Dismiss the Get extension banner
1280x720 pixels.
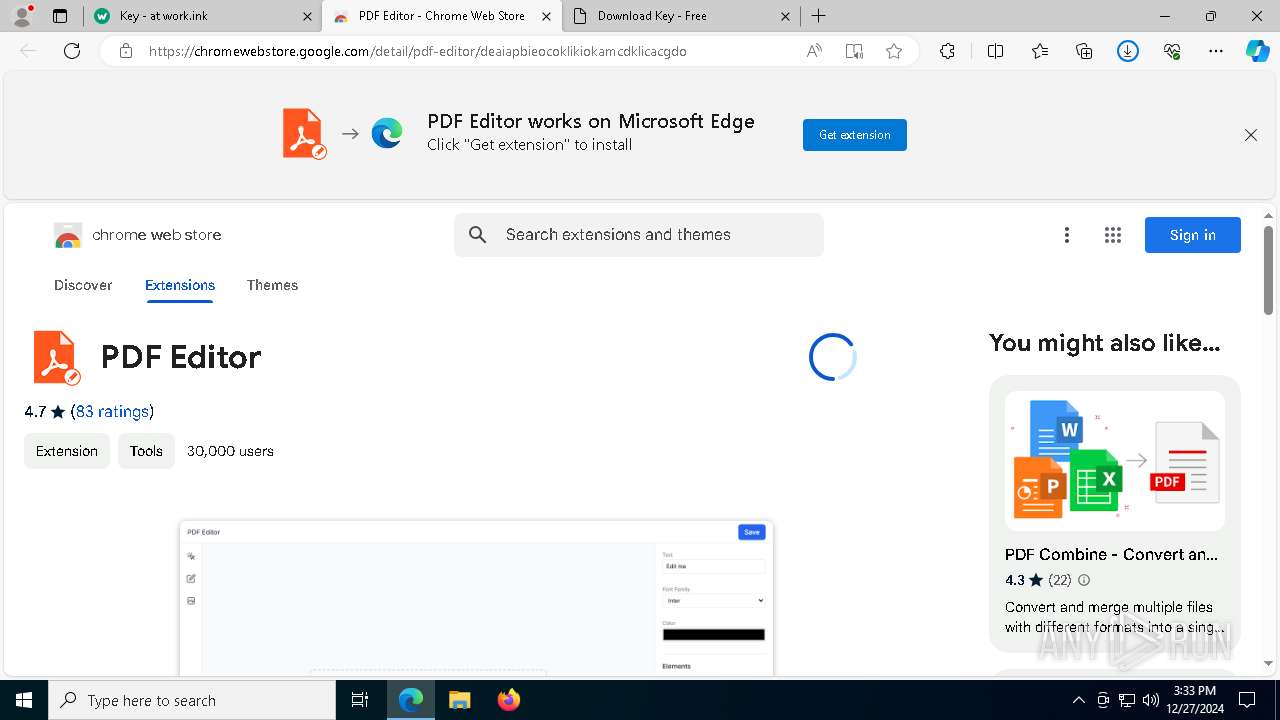tap(1250, 135)
